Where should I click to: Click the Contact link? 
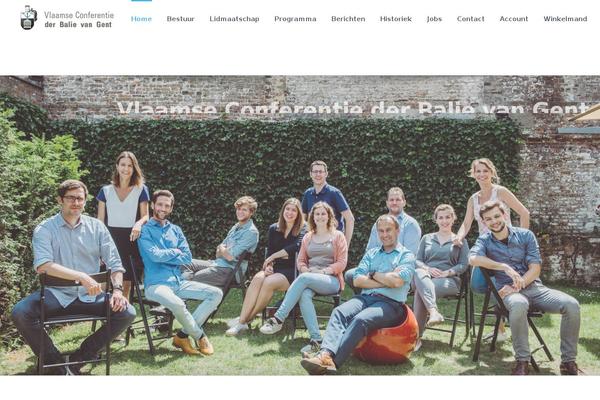pos(470,19)
